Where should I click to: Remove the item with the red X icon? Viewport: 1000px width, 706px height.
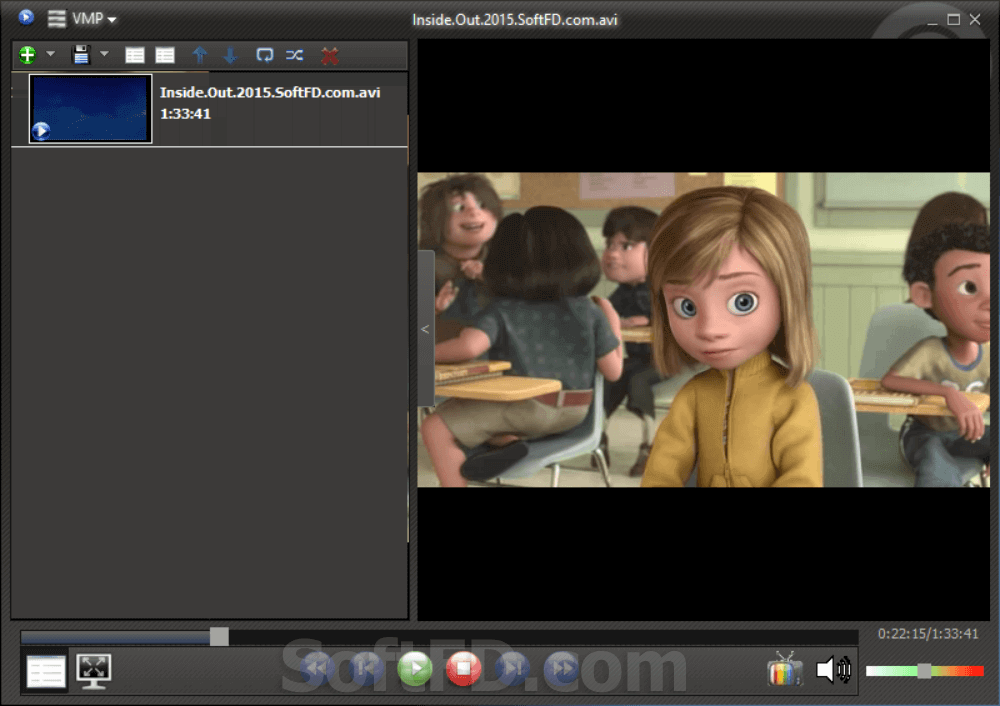330,56
